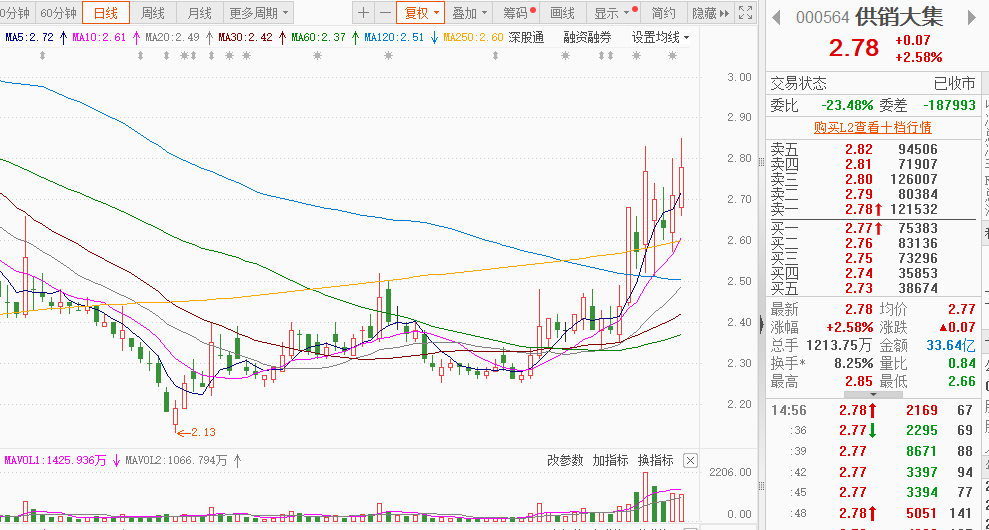Click the 最低 2.66 value

pos(961,381)
